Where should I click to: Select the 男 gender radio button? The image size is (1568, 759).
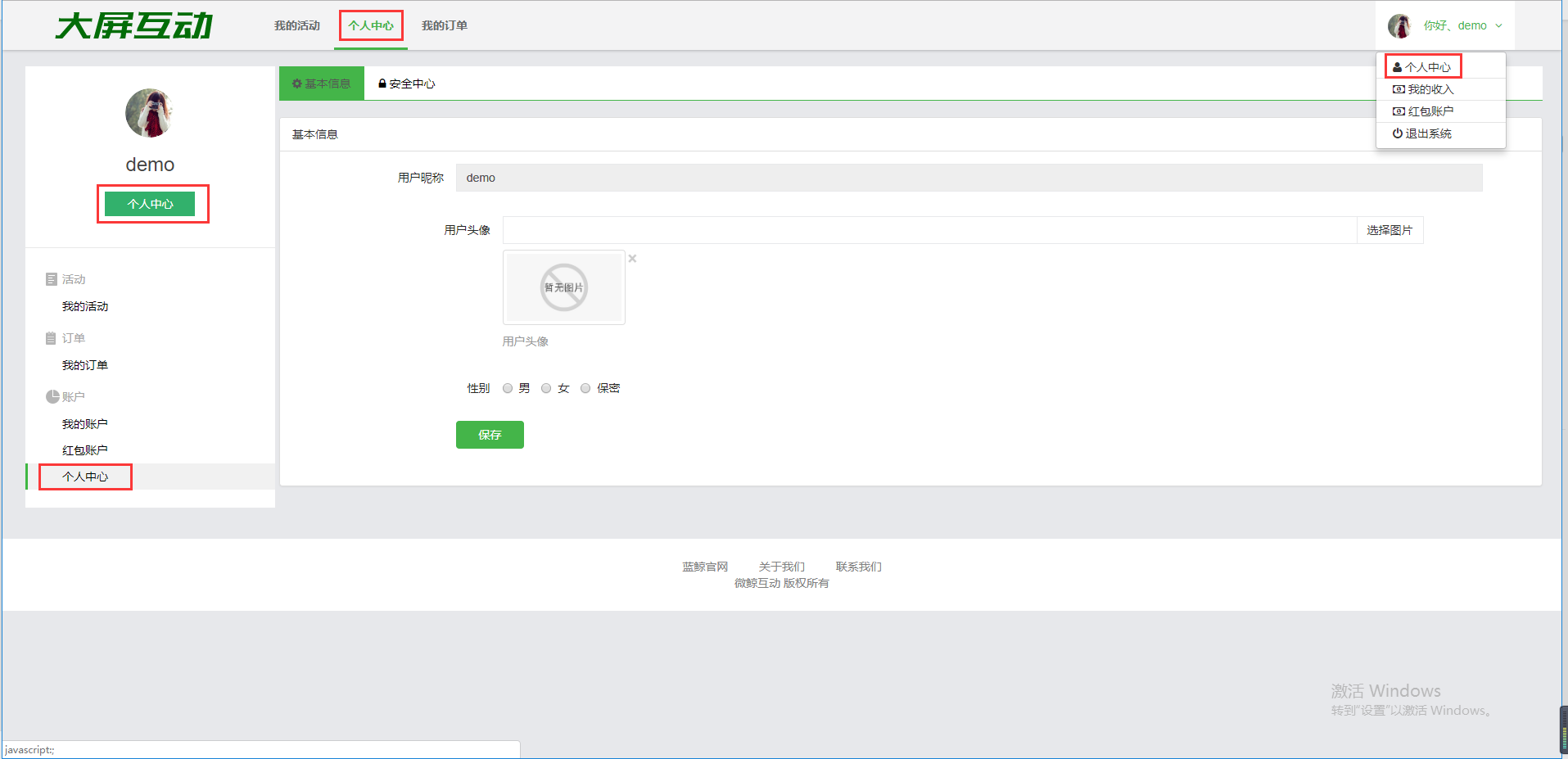click(x=508, y=388)
